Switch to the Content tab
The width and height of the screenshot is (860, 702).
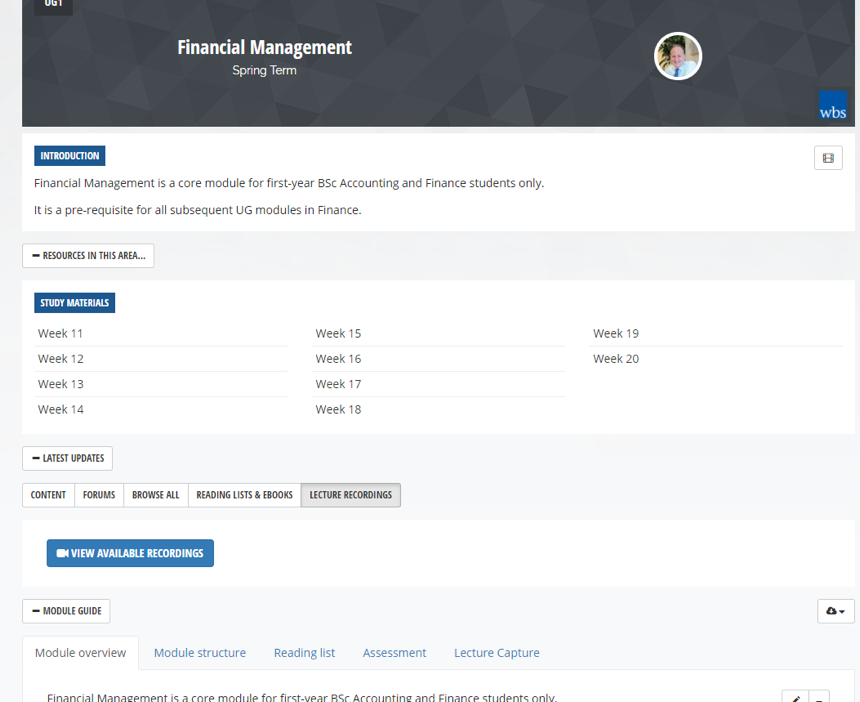click(x=48, y=495)
